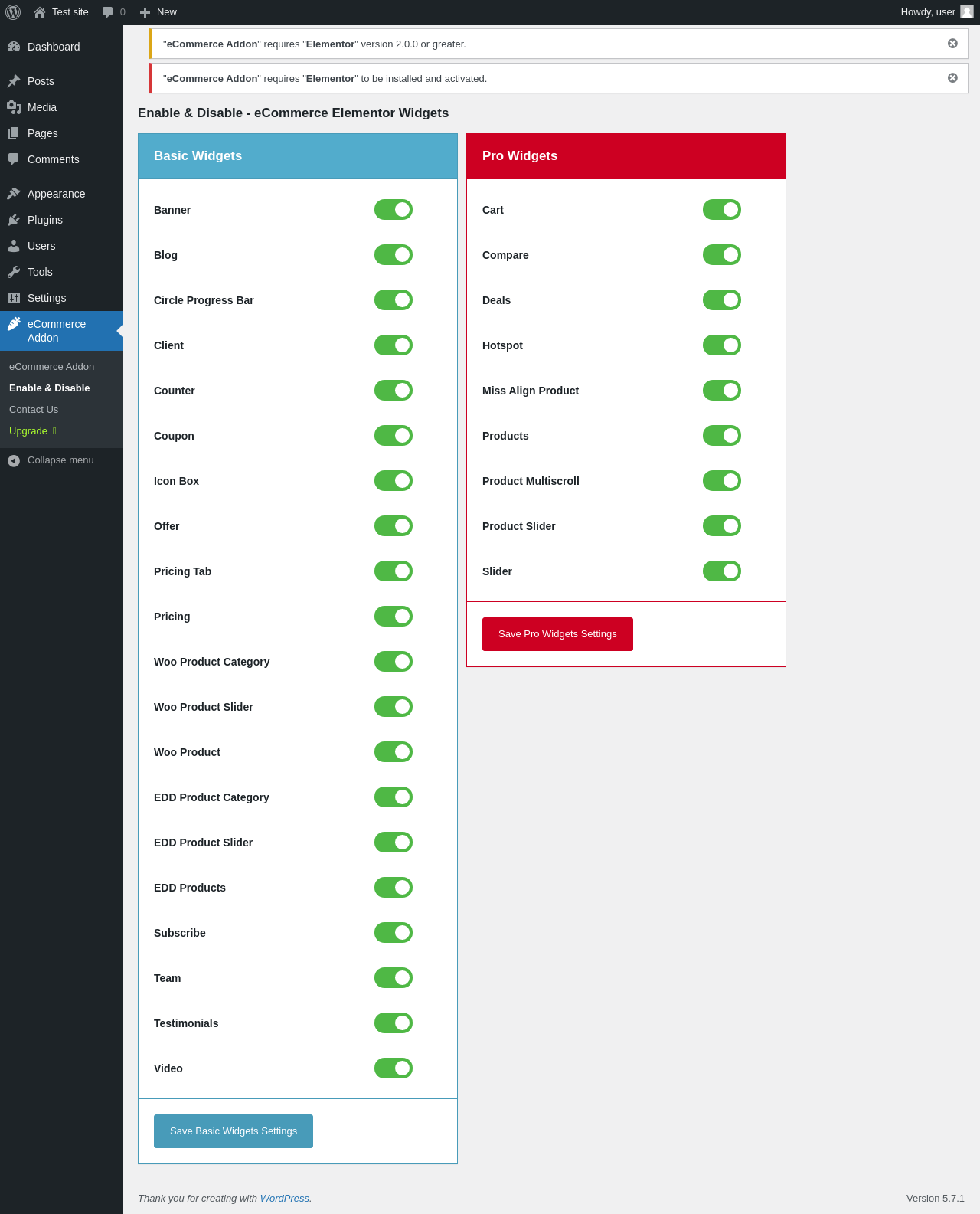Click the Tools wrench icon

click(x=14, y=272)
